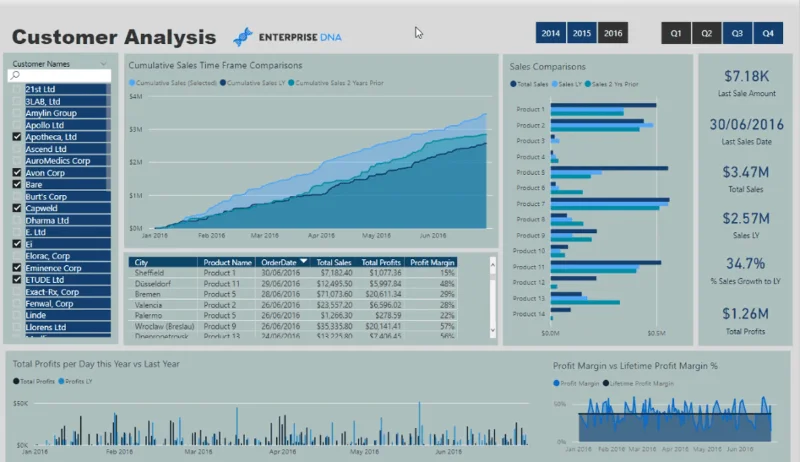
Task: Select the Burt's Corp customer row
Action: tap(67, 196)
